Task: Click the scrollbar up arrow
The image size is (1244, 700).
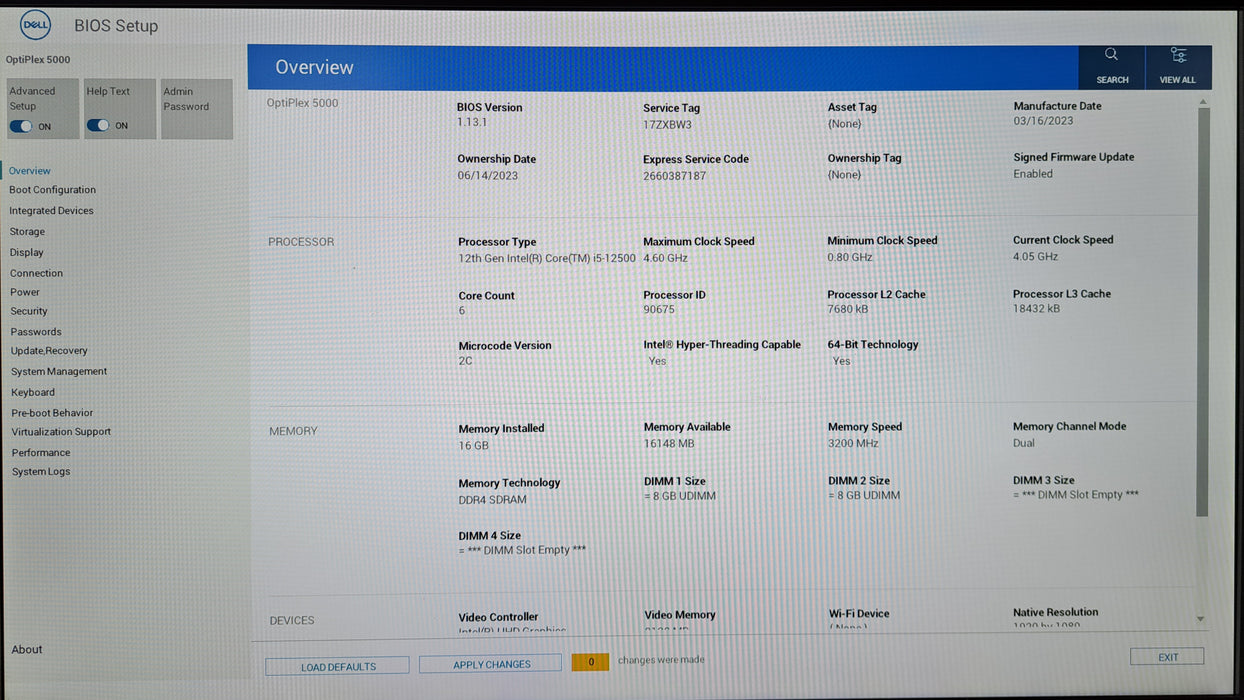Action: (1202, 101)
